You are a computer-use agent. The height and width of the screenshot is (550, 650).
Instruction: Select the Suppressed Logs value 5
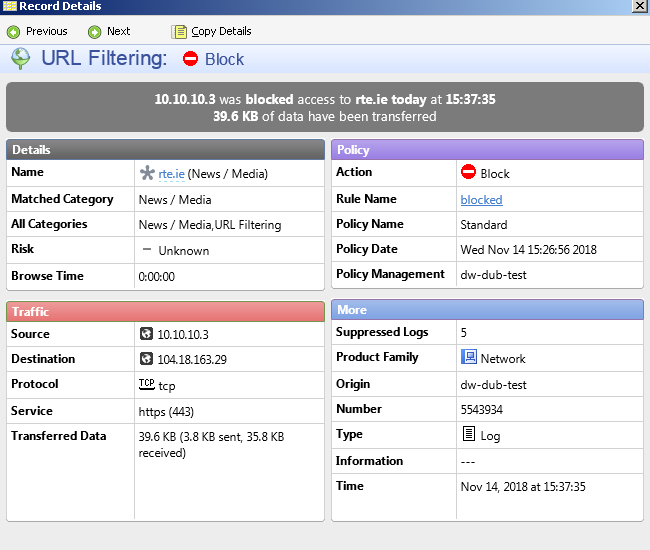click(463, 332)
